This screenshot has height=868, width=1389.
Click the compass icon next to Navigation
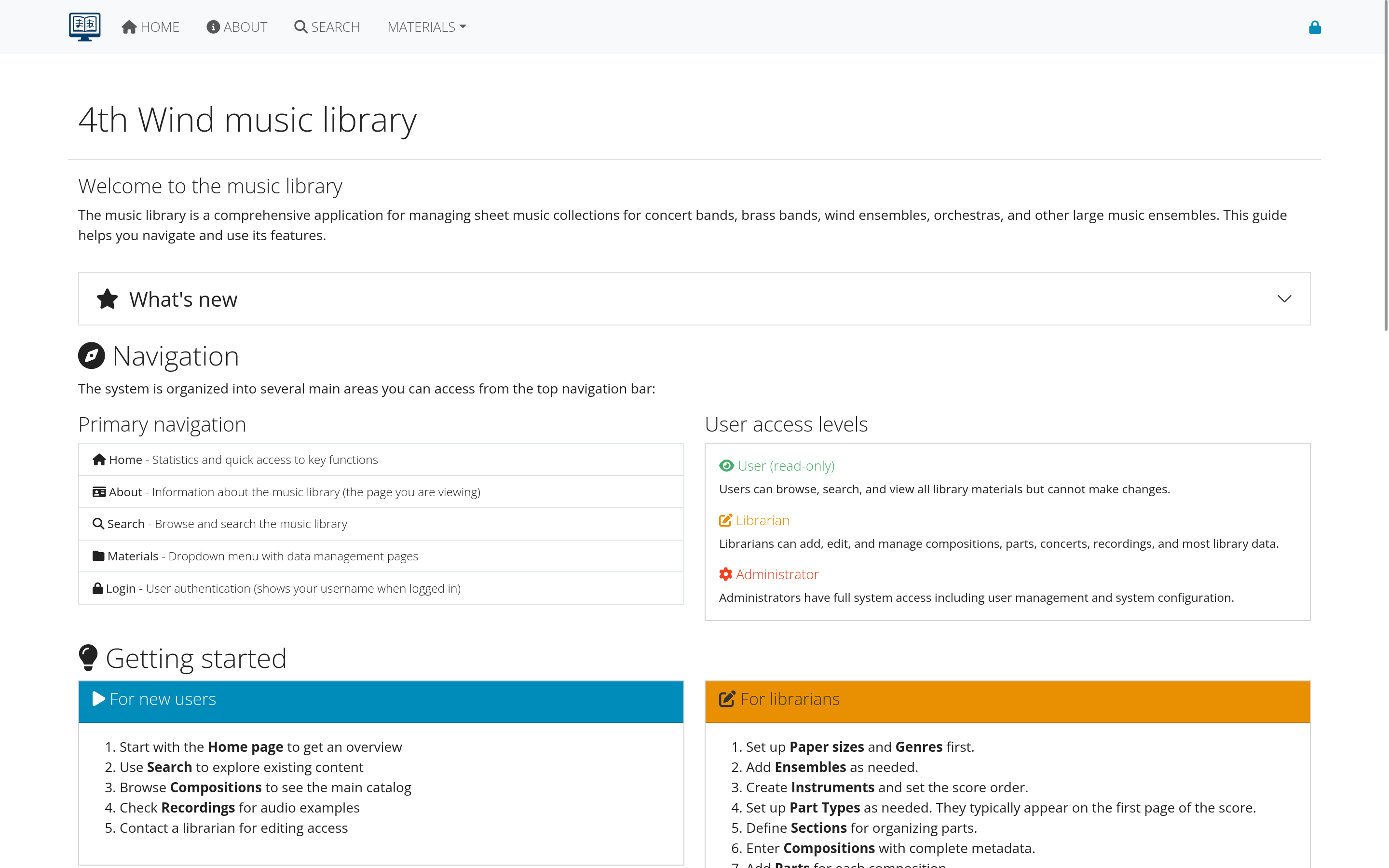pyautogui.click(x=91, y=355)
